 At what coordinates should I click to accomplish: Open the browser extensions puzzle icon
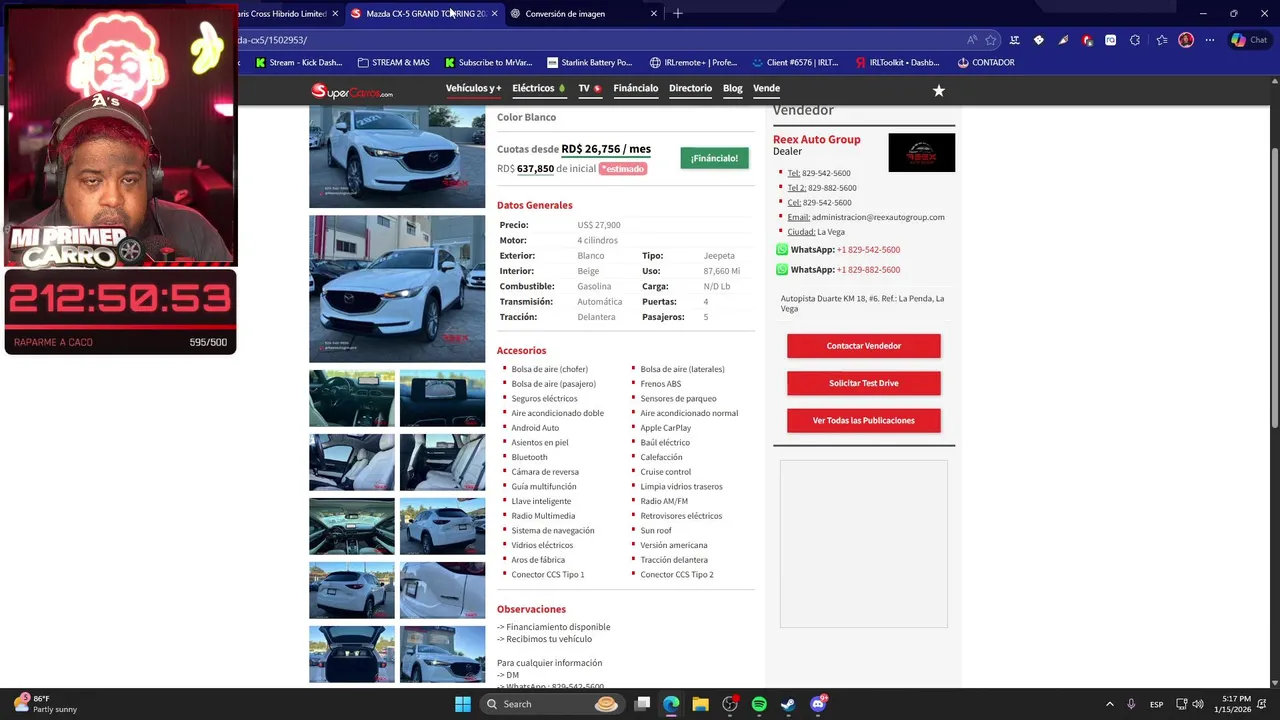click(x=1135, y=40)
